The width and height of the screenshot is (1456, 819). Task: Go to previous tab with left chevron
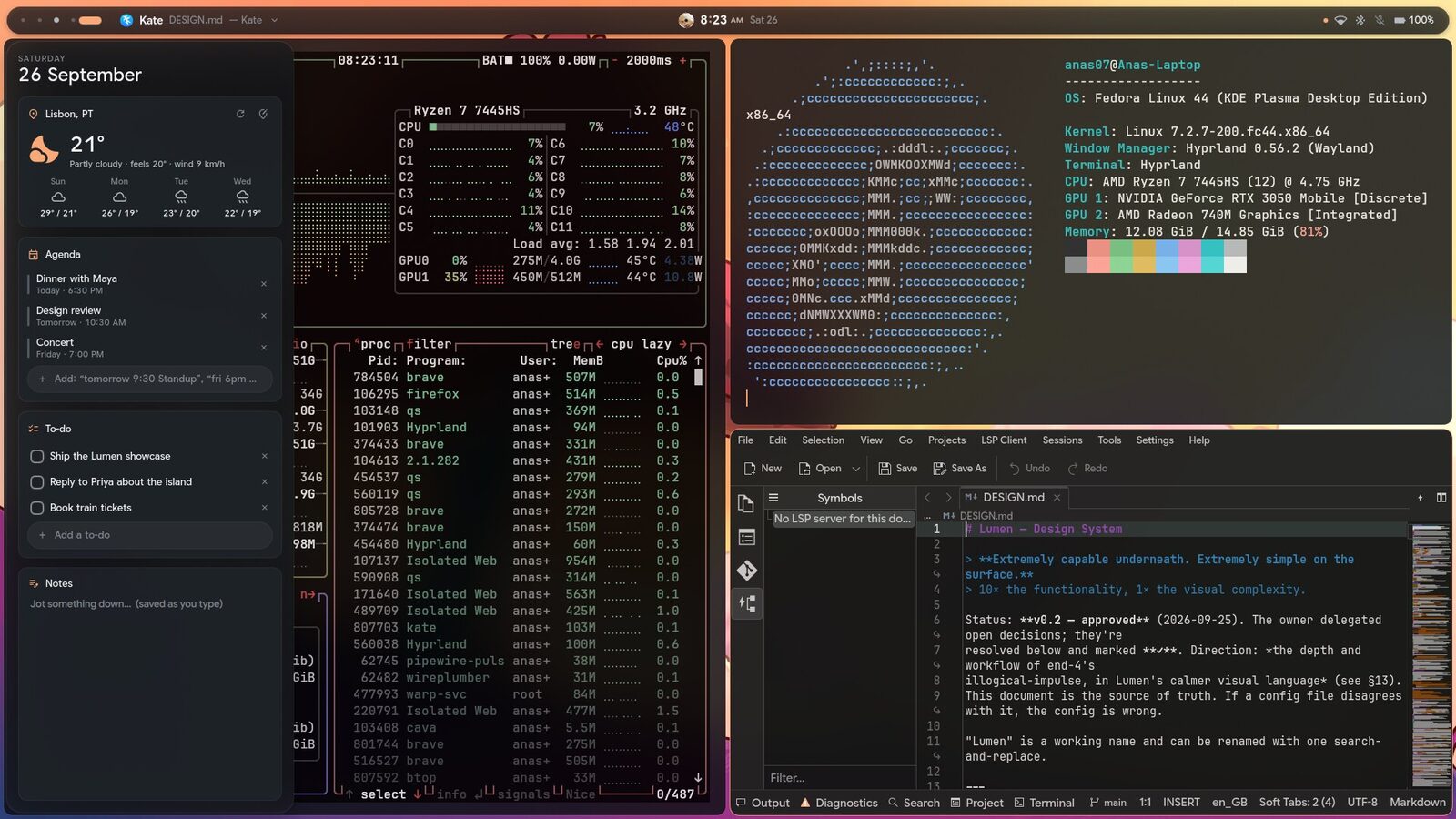pyautogui.click(x=927, y=497)
